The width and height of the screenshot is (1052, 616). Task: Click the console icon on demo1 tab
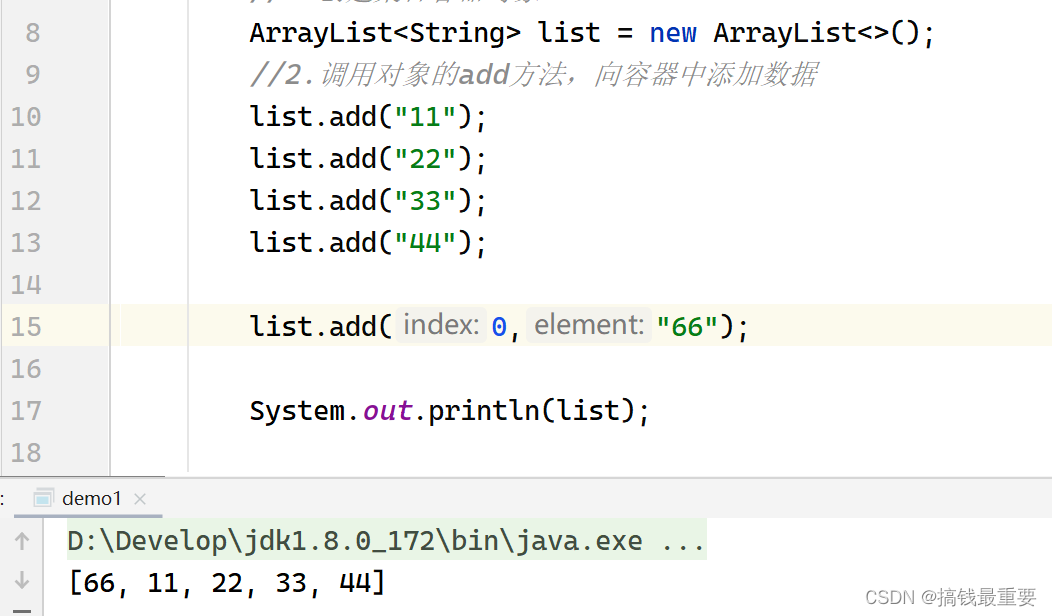pyautogui.click(x=43, y=497)
